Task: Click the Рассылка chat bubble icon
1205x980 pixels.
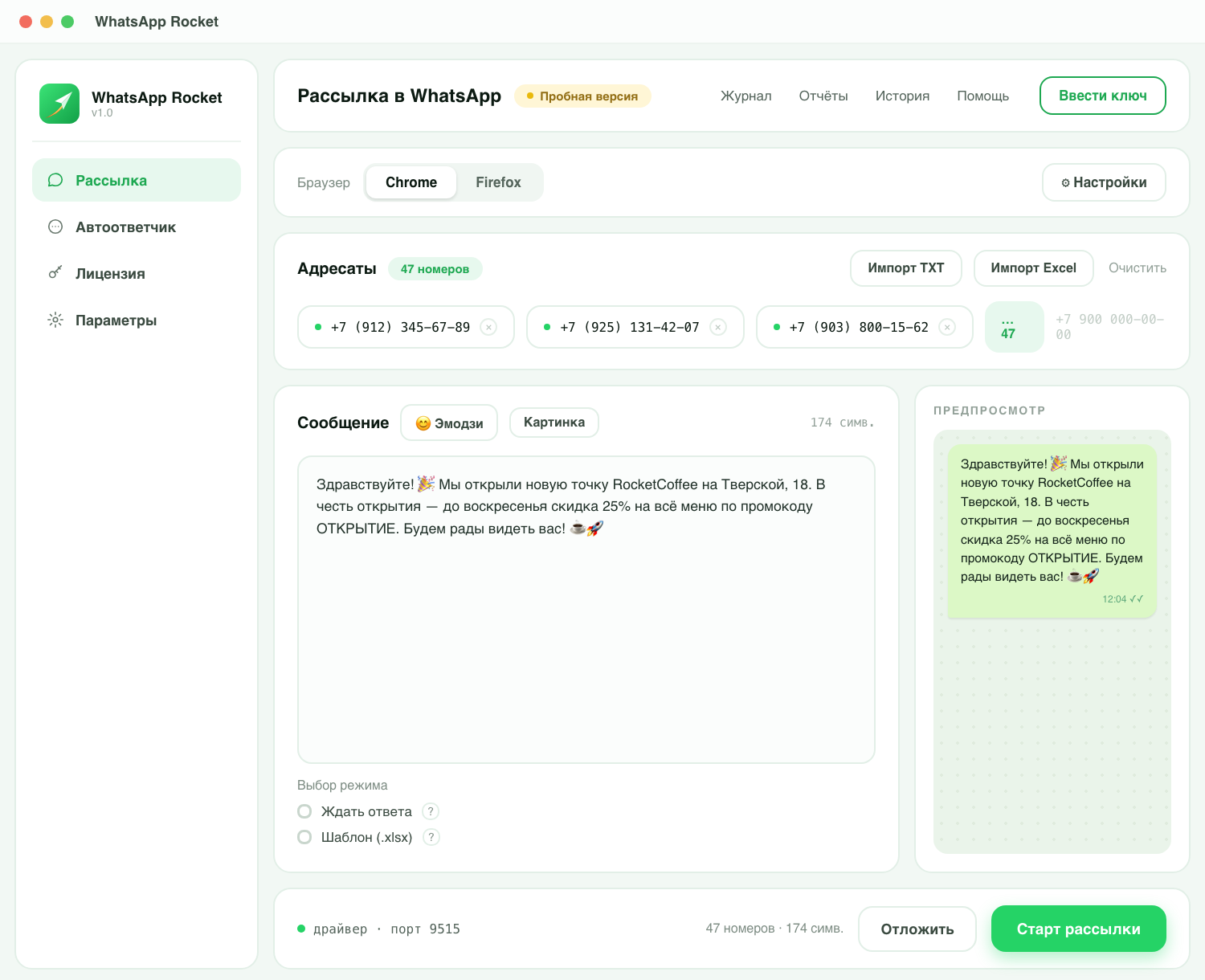Action: pyautogui.click(x=55, y=180)
